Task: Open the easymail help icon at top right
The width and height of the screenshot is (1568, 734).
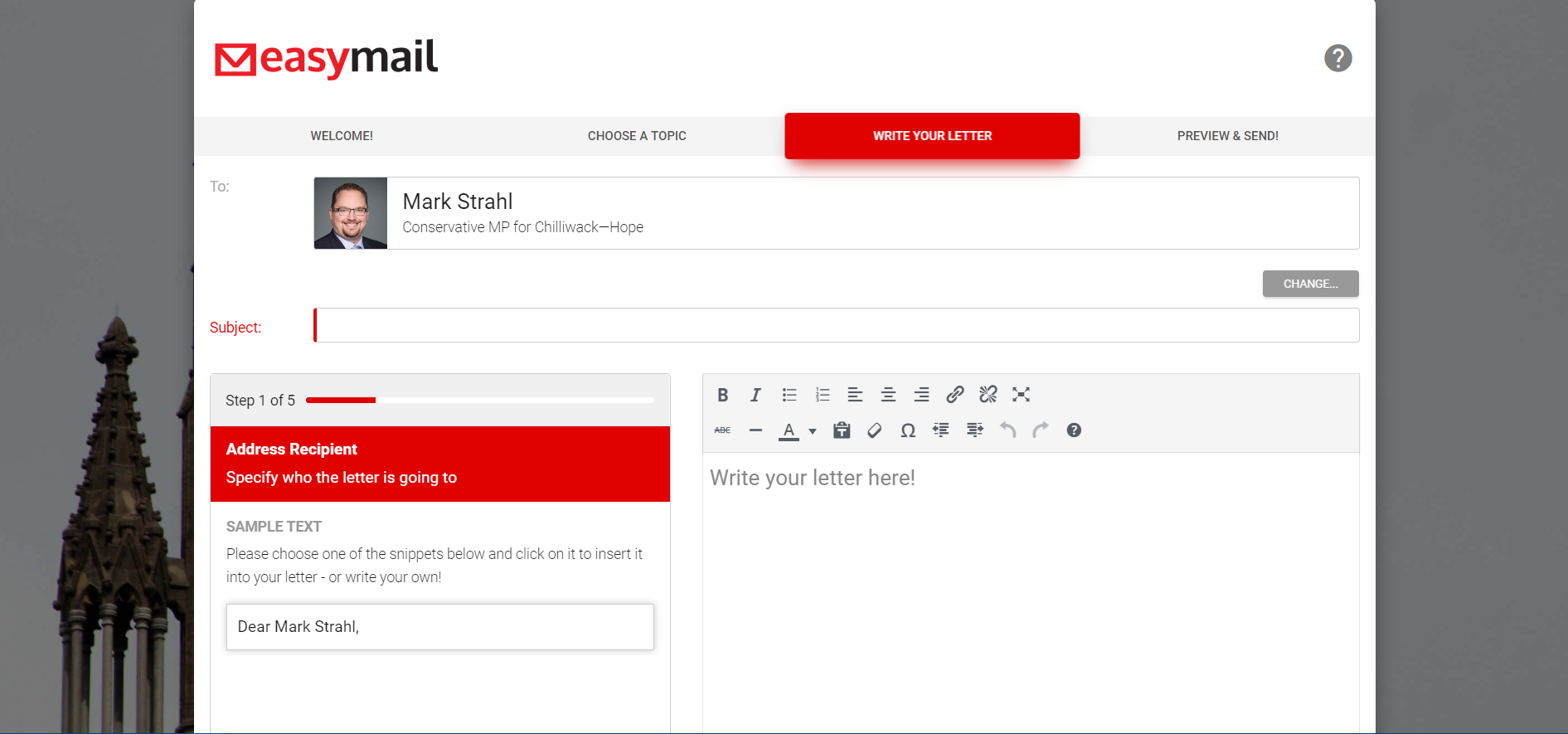Action: 1337,58
